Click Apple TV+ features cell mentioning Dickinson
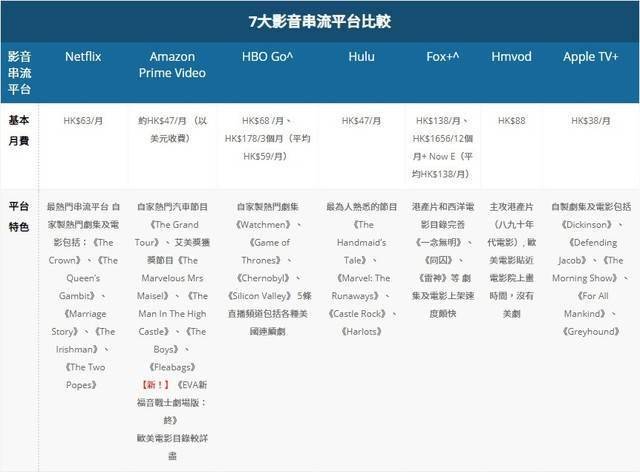Screen dimensions: 640x472 pyautogui.click(x=591, y=269)
